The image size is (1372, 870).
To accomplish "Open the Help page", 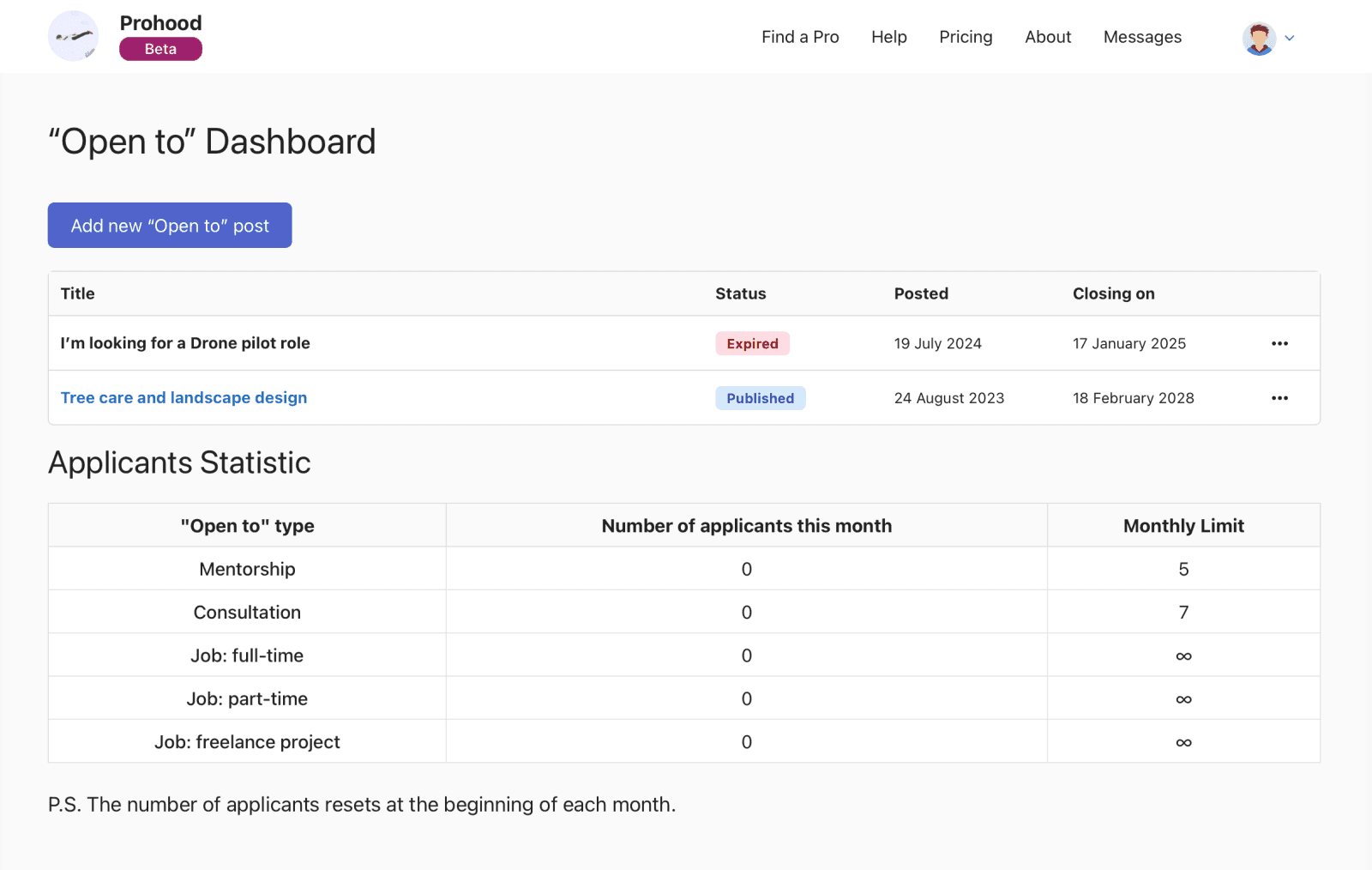I will (889, 37).
